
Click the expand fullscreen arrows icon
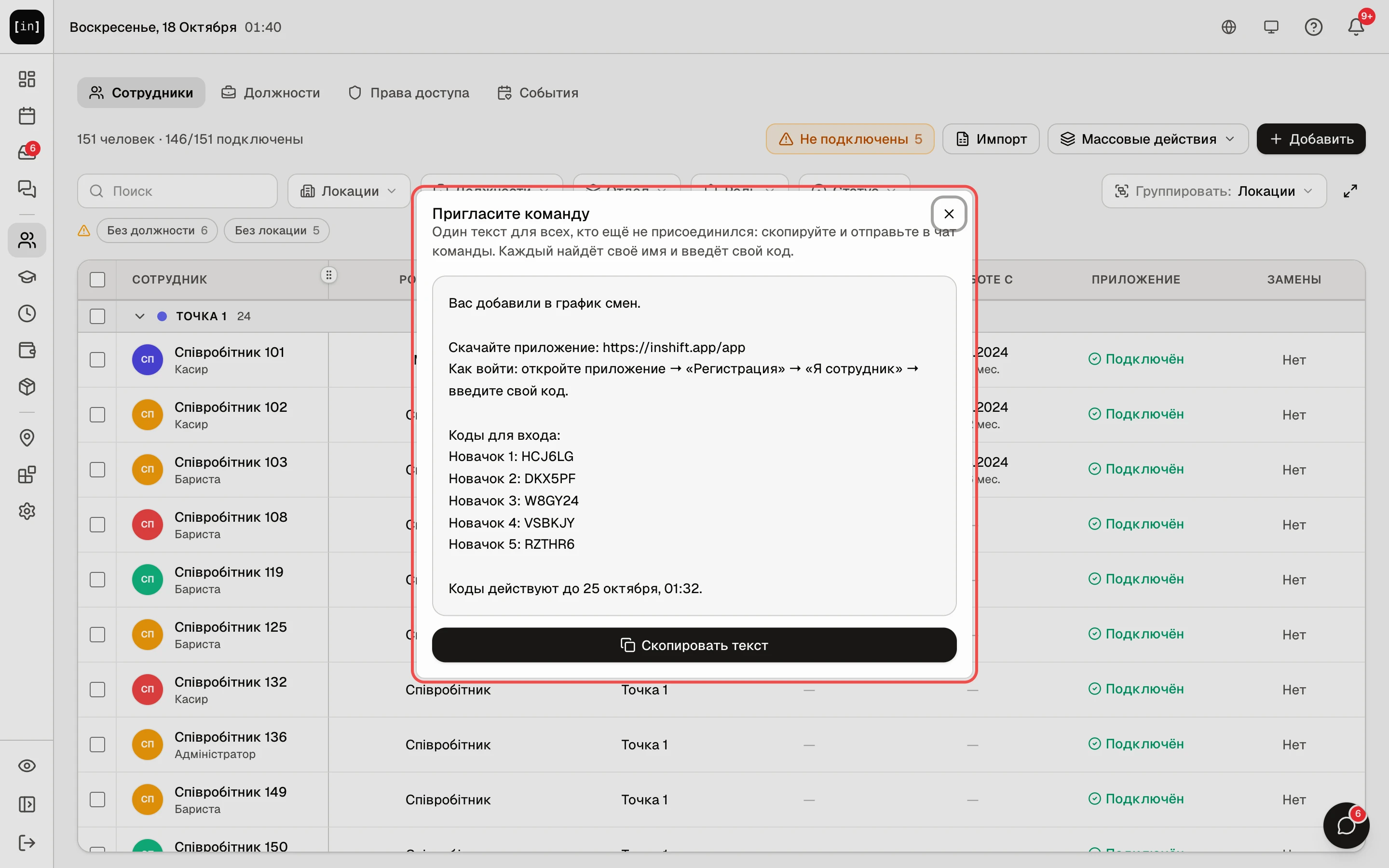tap(1350, 191)
